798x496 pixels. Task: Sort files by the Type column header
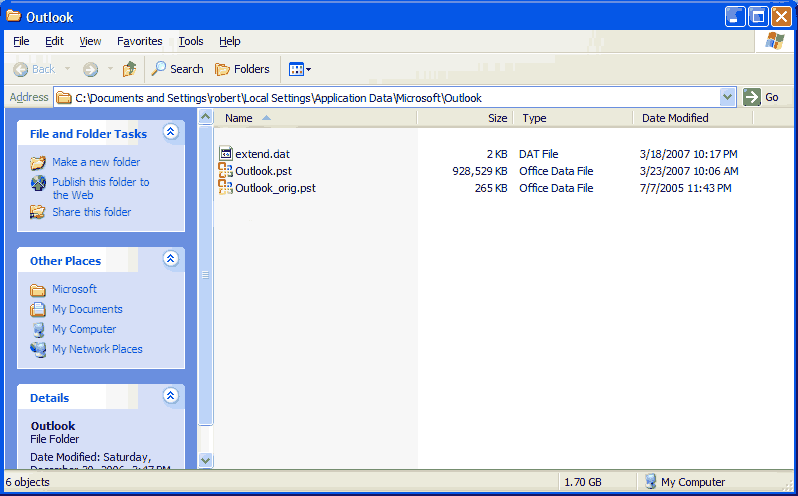[x=573, y=118]
